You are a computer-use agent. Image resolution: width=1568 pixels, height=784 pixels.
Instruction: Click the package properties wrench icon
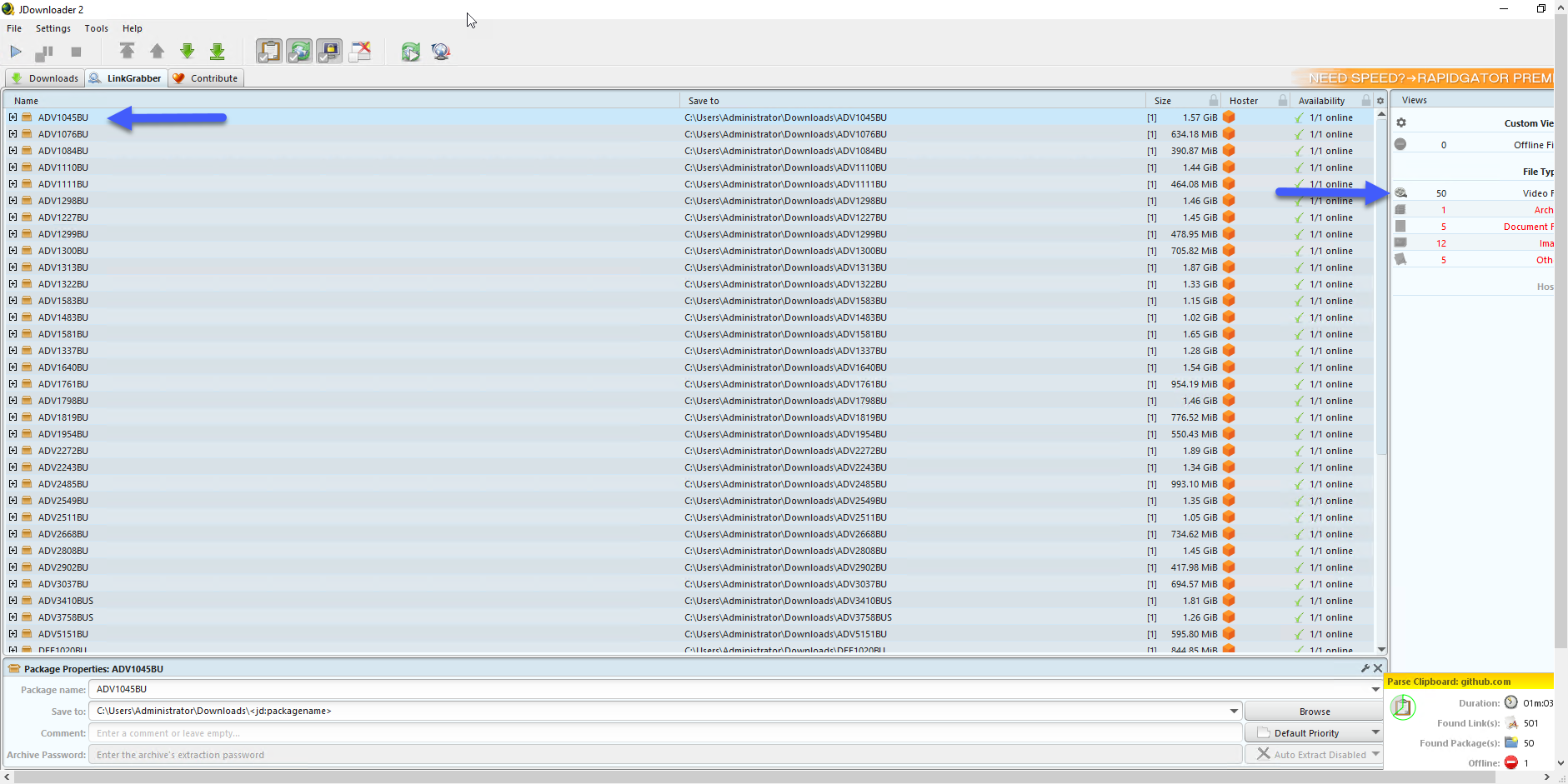1365,668
